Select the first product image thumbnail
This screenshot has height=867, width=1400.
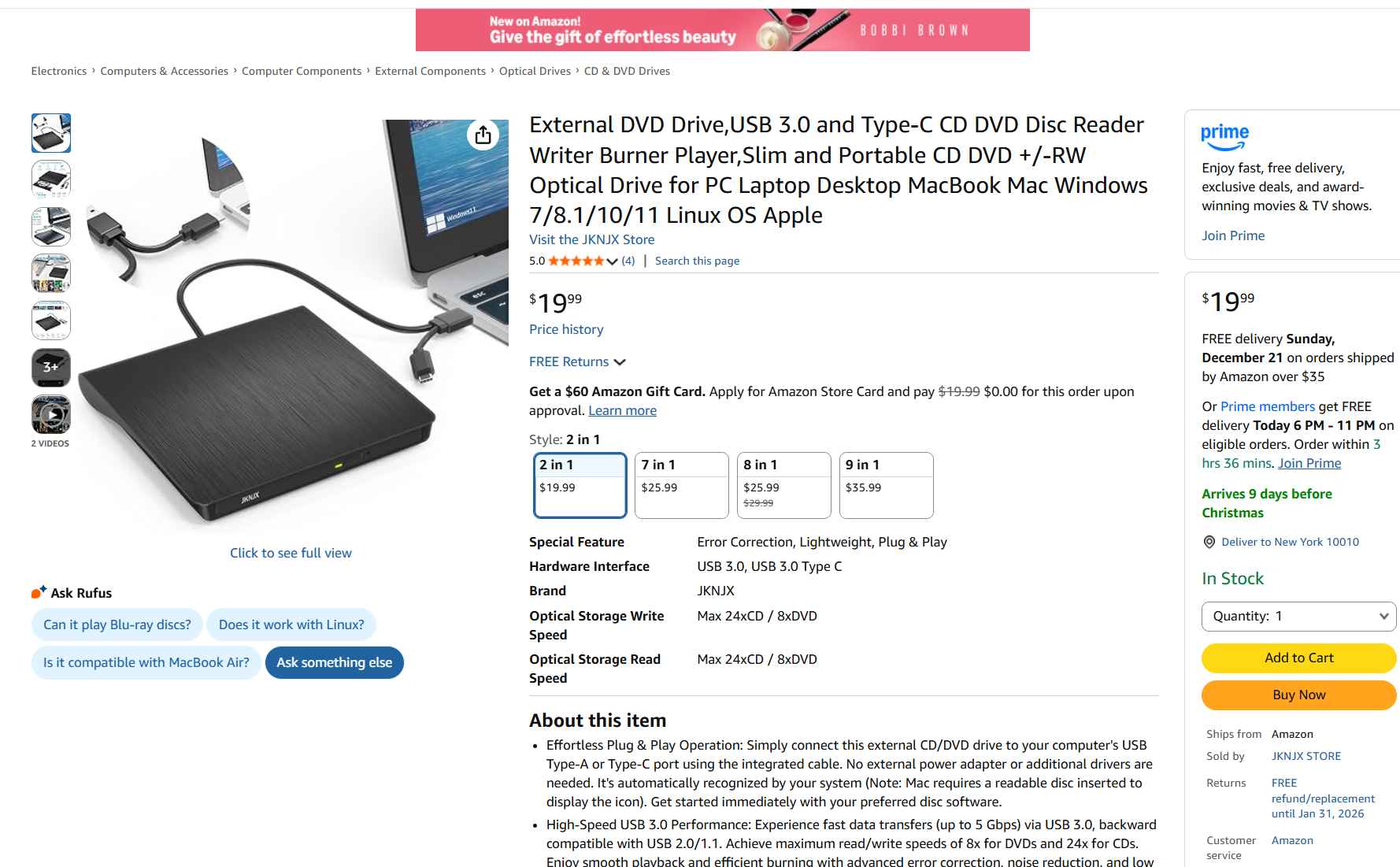(x=51, y=133)
